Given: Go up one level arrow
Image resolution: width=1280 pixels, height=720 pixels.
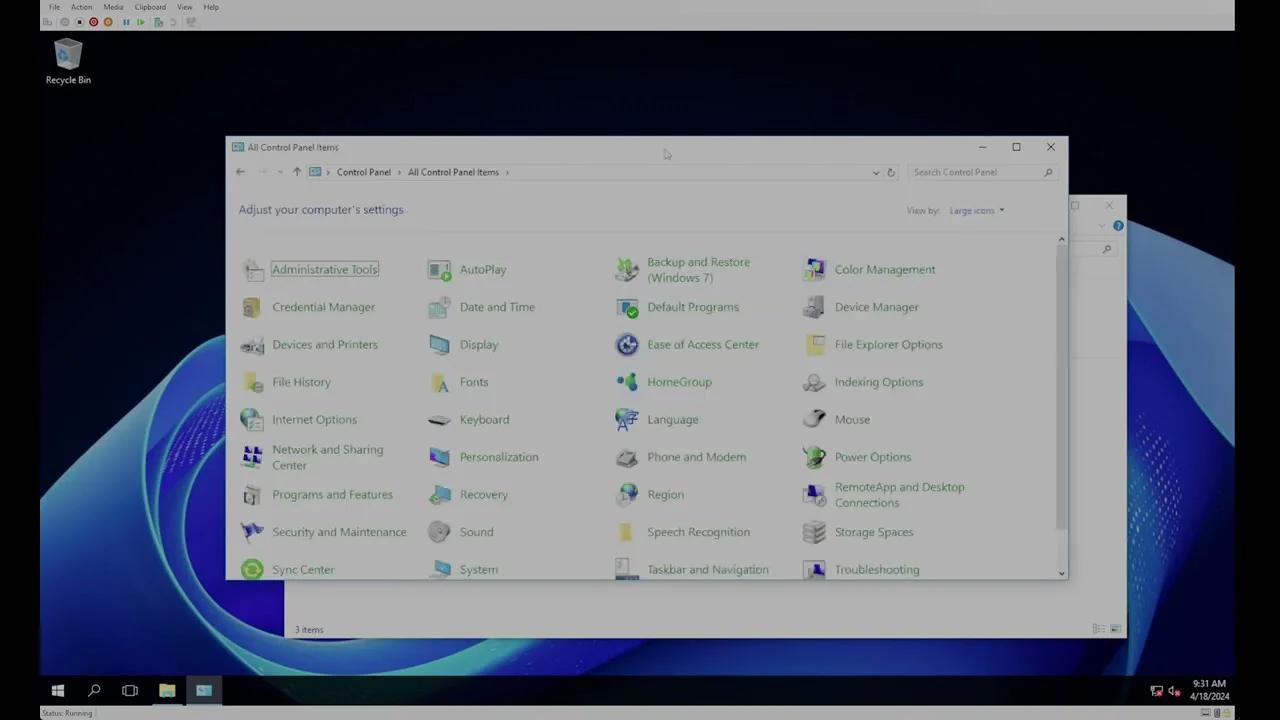Looking at the screenshot, I should 296,172.
